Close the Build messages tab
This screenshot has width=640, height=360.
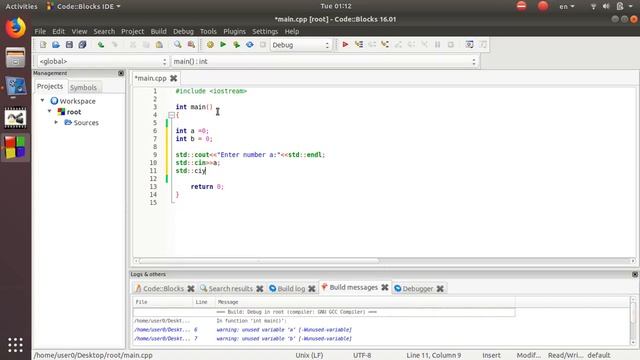tap(384, 287)
